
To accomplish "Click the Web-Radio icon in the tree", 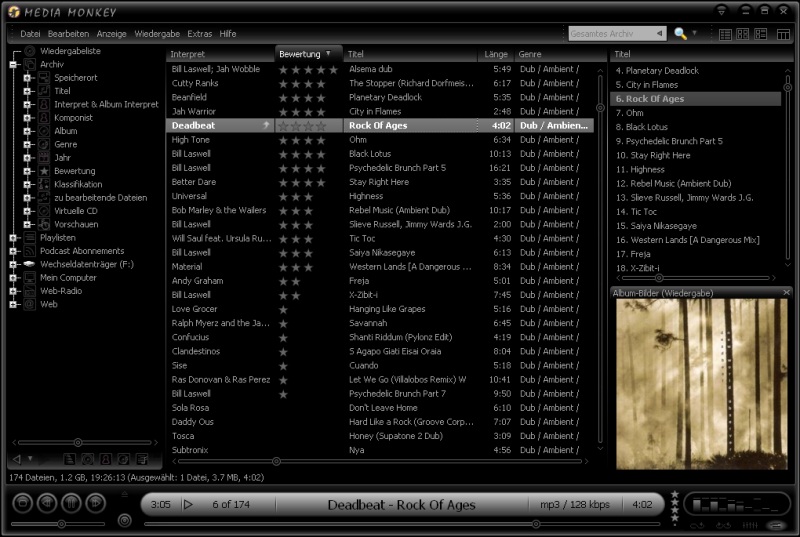I will point(30,291).
